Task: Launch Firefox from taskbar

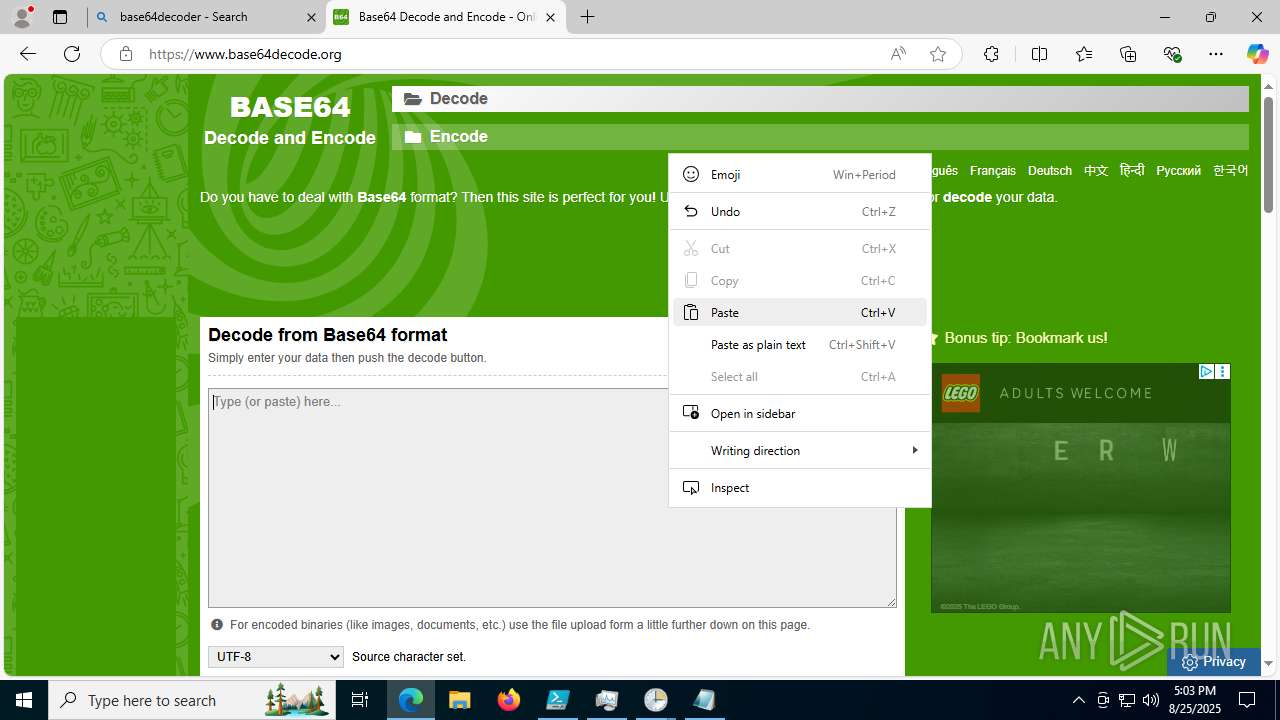Action: coord(509,700)
